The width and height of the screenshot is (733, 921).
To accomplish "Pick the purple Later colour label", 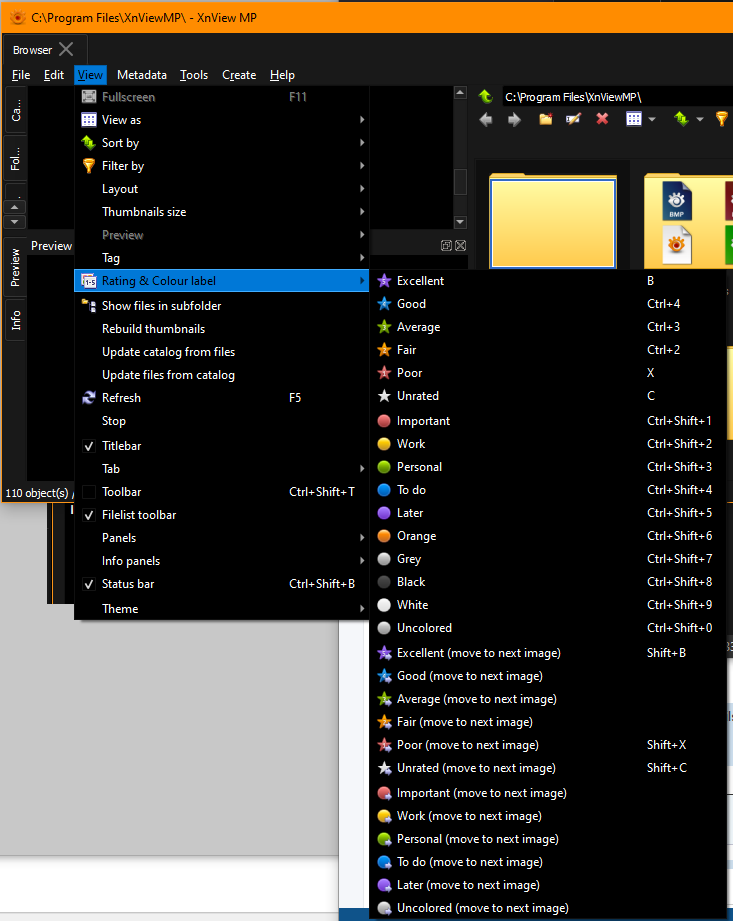I will (547, 512).
